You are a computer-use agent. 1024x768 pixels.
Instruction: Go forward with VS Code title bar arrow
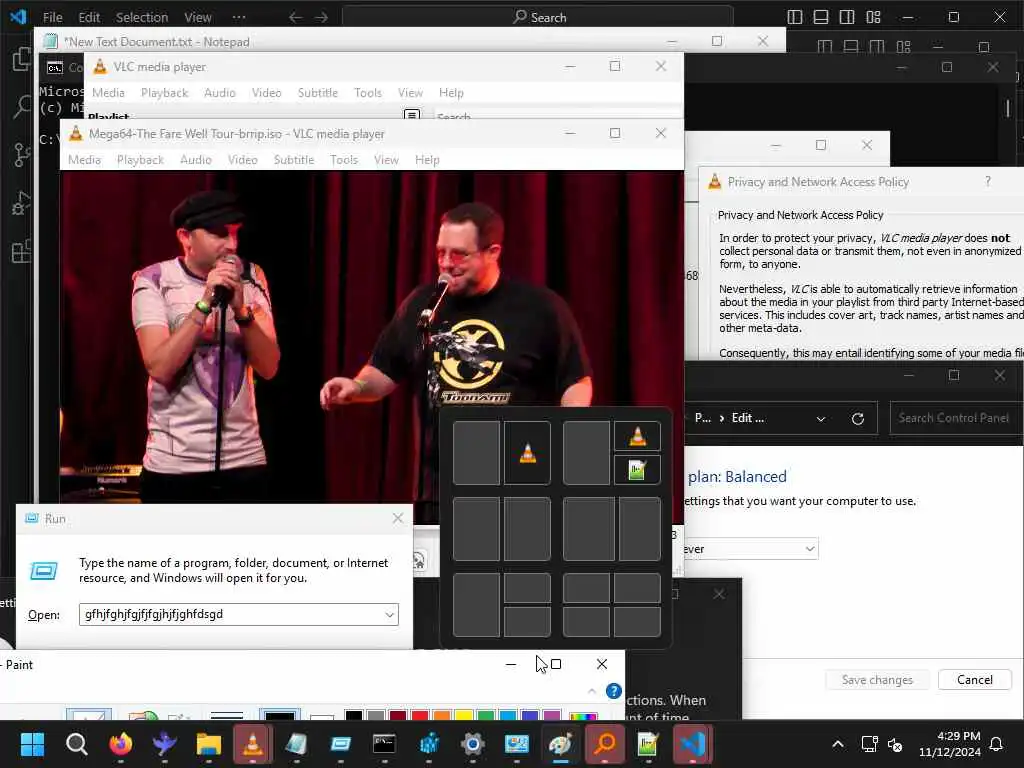pos(321,18)
